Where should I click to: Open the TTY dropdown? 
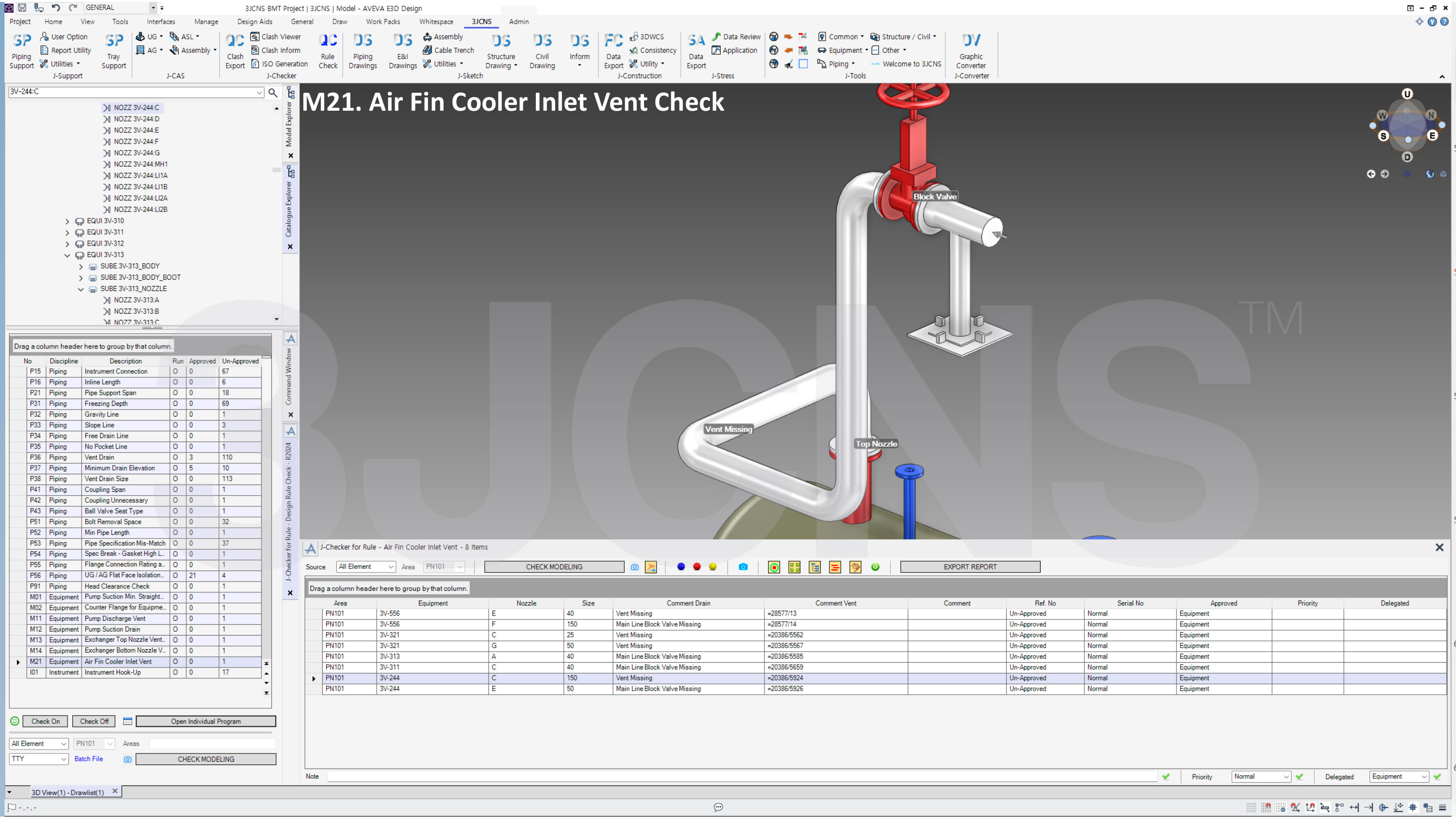pyautogui.click(x=38, y=759)
